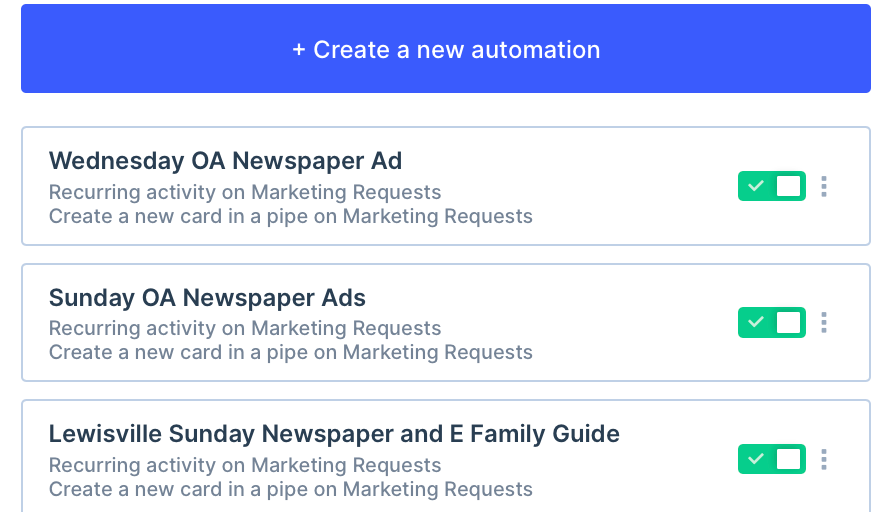This screenshot has width=888, height=512.
Task: Open the Sunday OA Newspaper Ads title
Action: [x=207, y=298]
